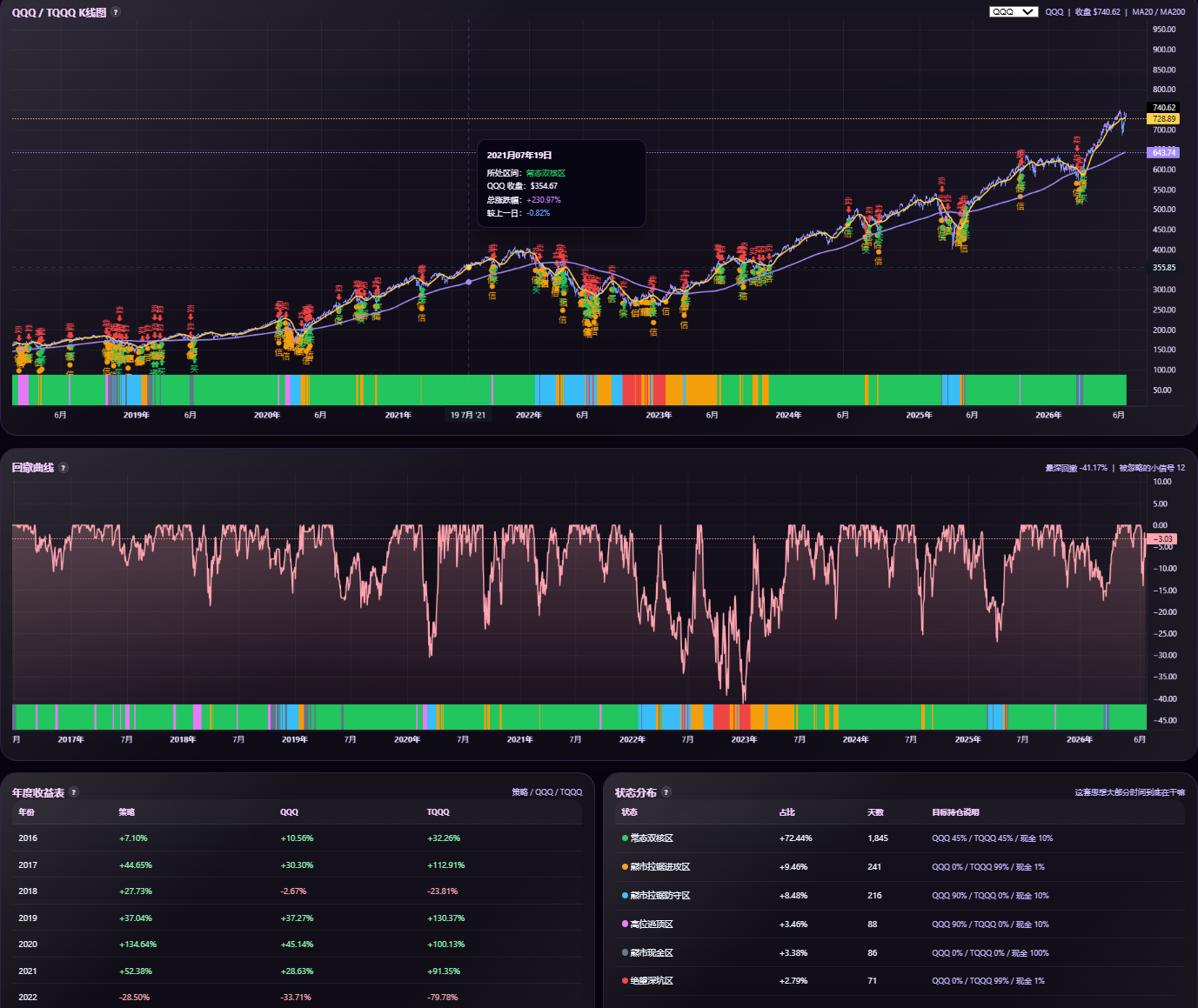The height and width of the screenshot is (1008, 1198).
Task: Click the 天数 column header
Action: 875,812
